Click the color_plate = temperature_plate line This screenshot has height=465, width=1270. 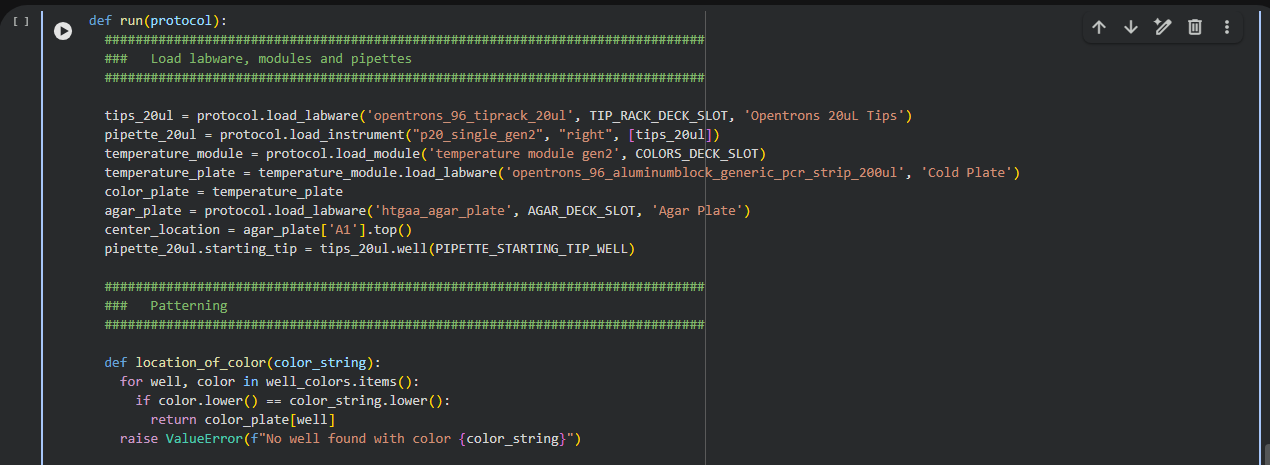223,191
